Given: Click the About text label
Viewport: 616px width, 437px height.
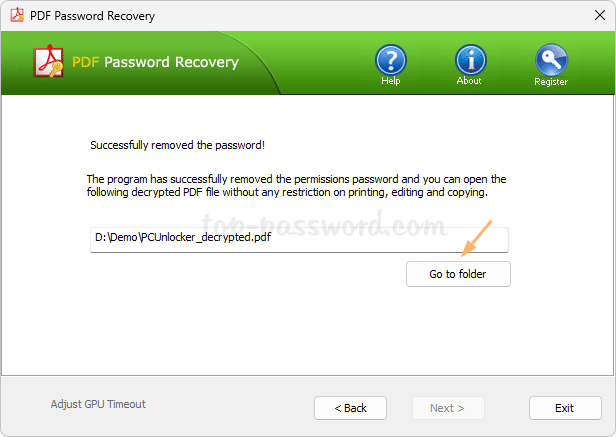Looking at the screenshot, I should [x=469, y=81].
